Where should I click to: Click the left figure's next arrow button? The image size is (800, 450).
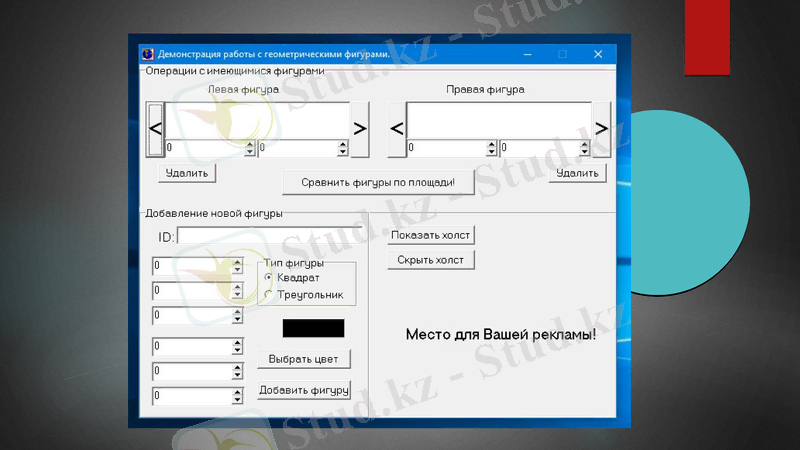click(360, 129)
